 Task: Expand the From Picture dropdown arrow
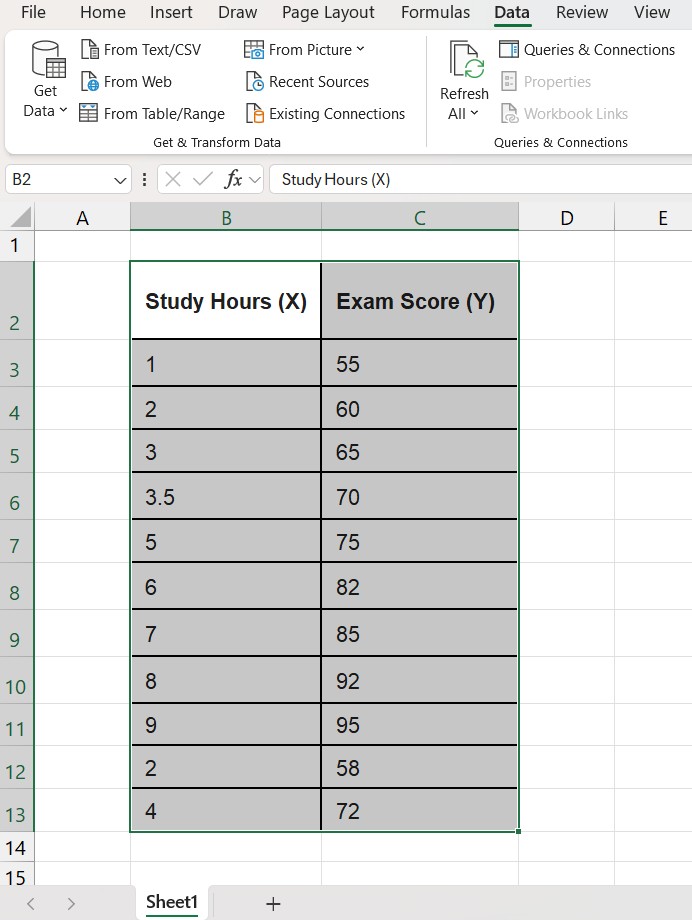[360, 49]
